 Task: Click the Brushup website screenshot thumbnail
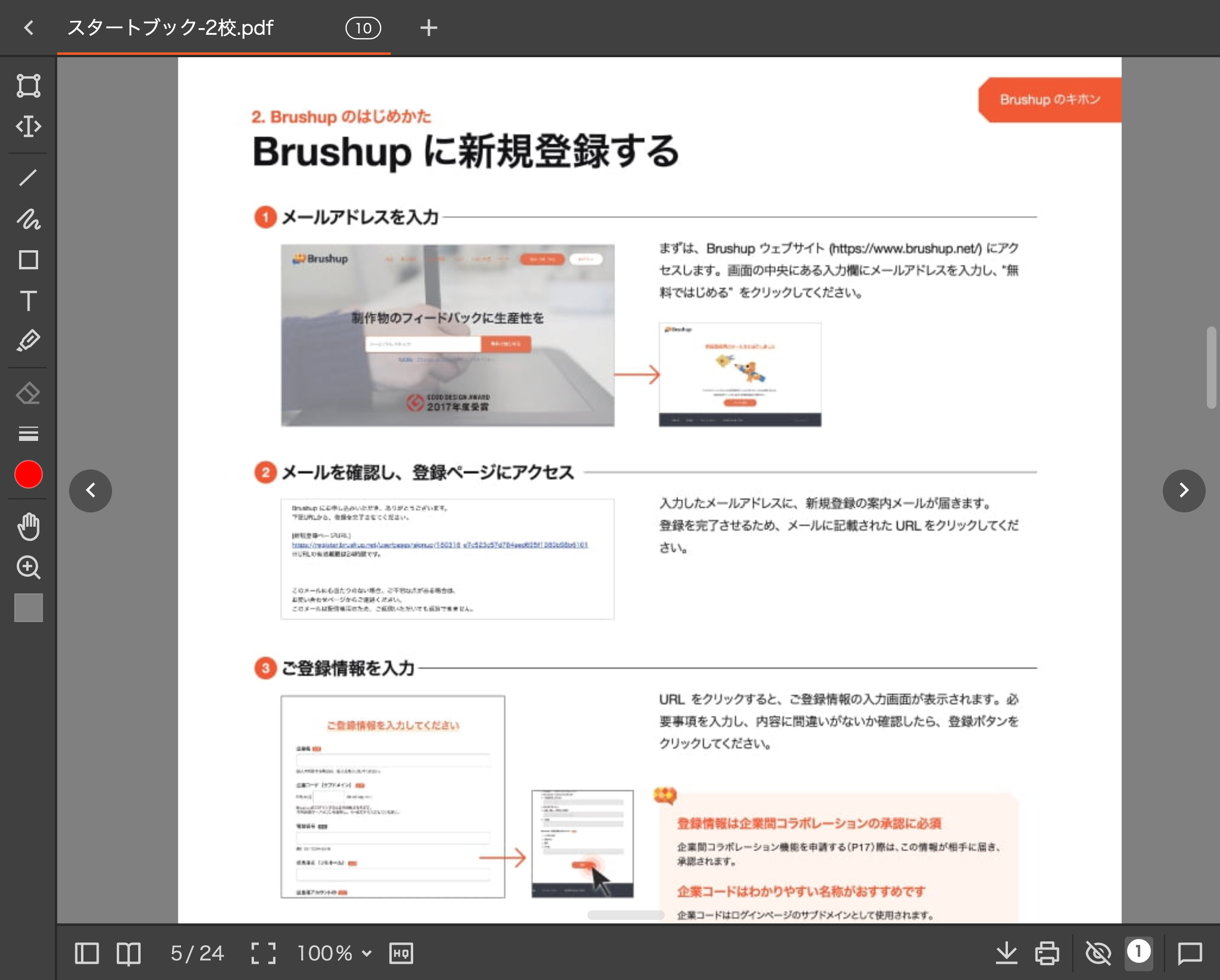pos(447,335)
